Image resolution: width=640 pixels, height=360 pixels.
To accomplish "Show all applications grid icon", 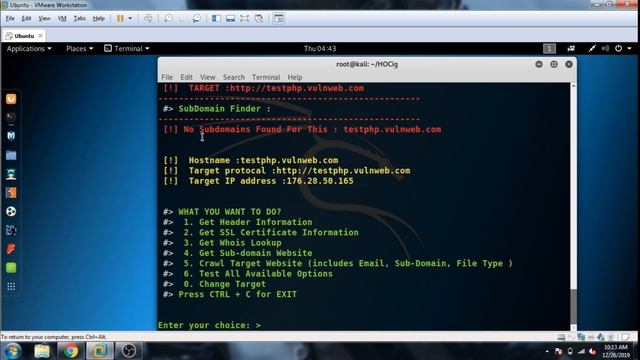I will point(11,287).
